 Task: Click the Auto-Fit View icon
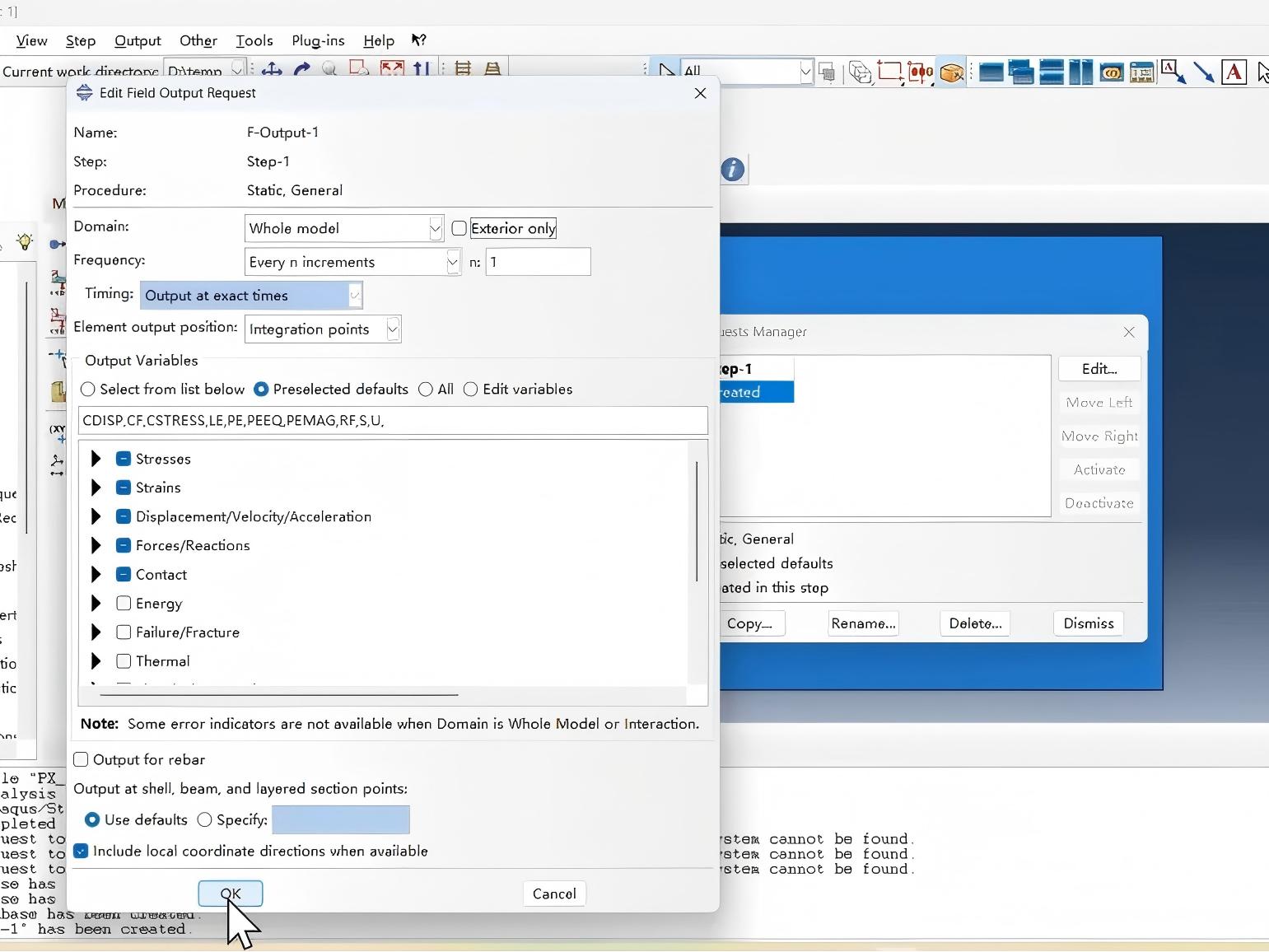[392, 71]
